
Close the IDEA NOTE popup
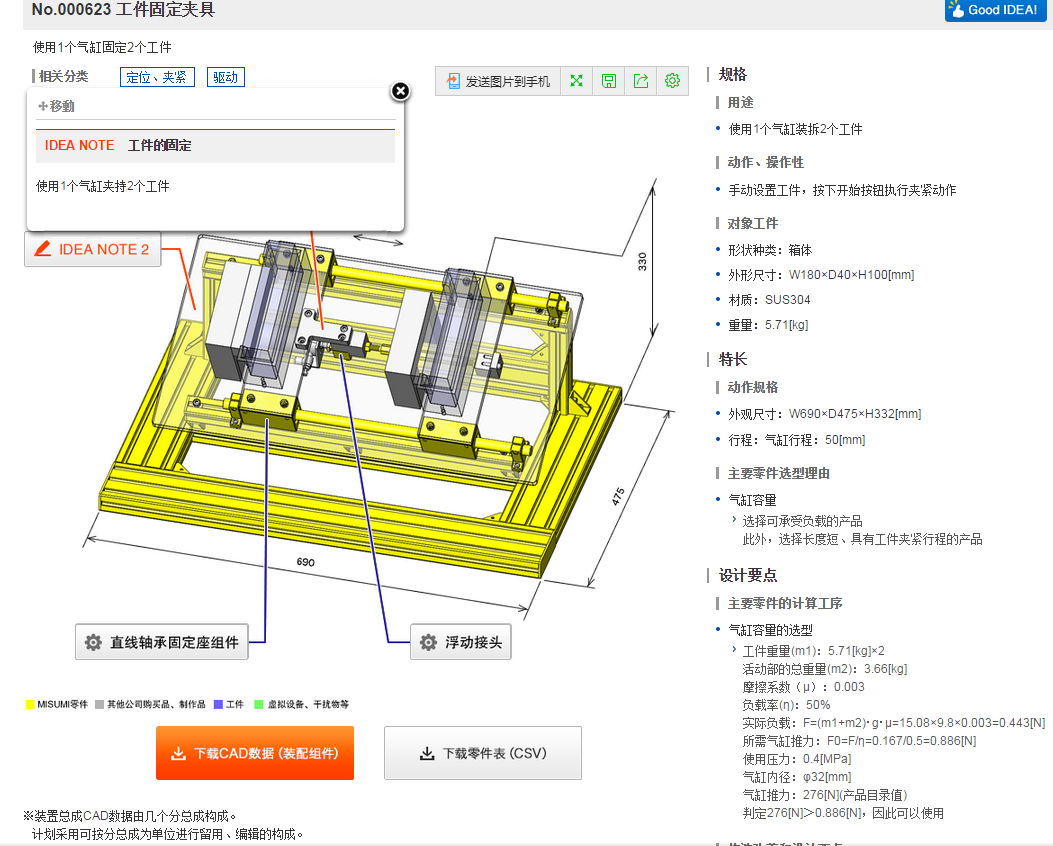tap(400, 91)
